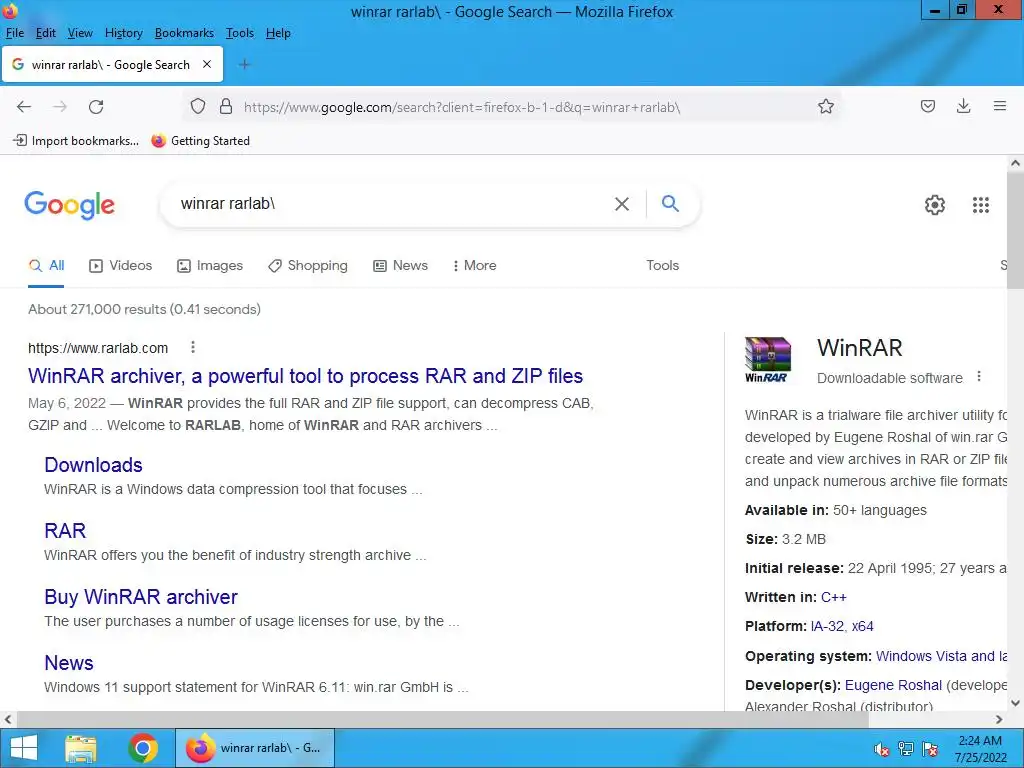Open the options dots beside Downloadable software
This screenshot has height=768, width=1024.
(978, 377)
